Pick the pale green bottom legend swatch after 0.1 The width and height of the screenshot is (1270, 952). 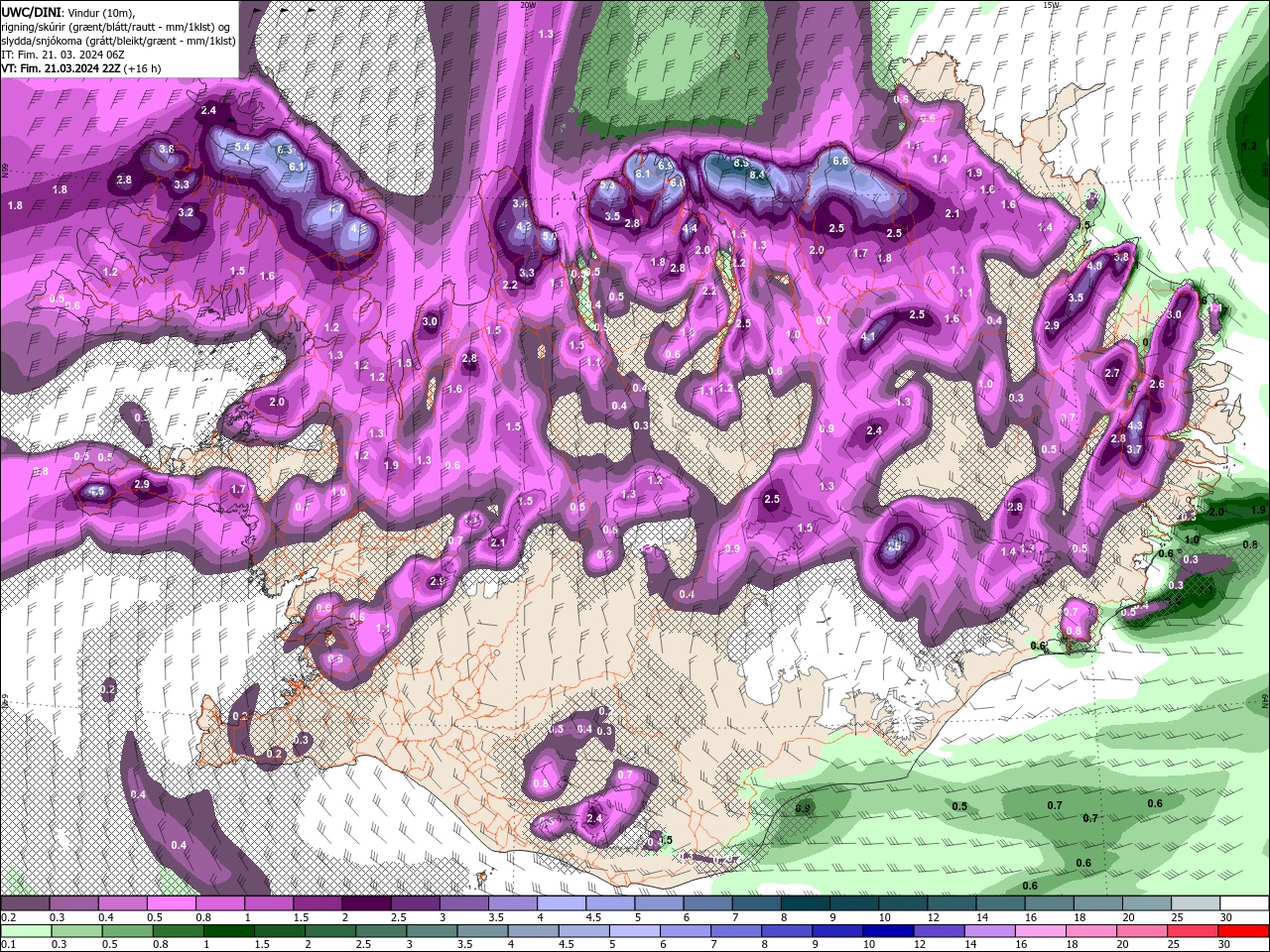26,931
